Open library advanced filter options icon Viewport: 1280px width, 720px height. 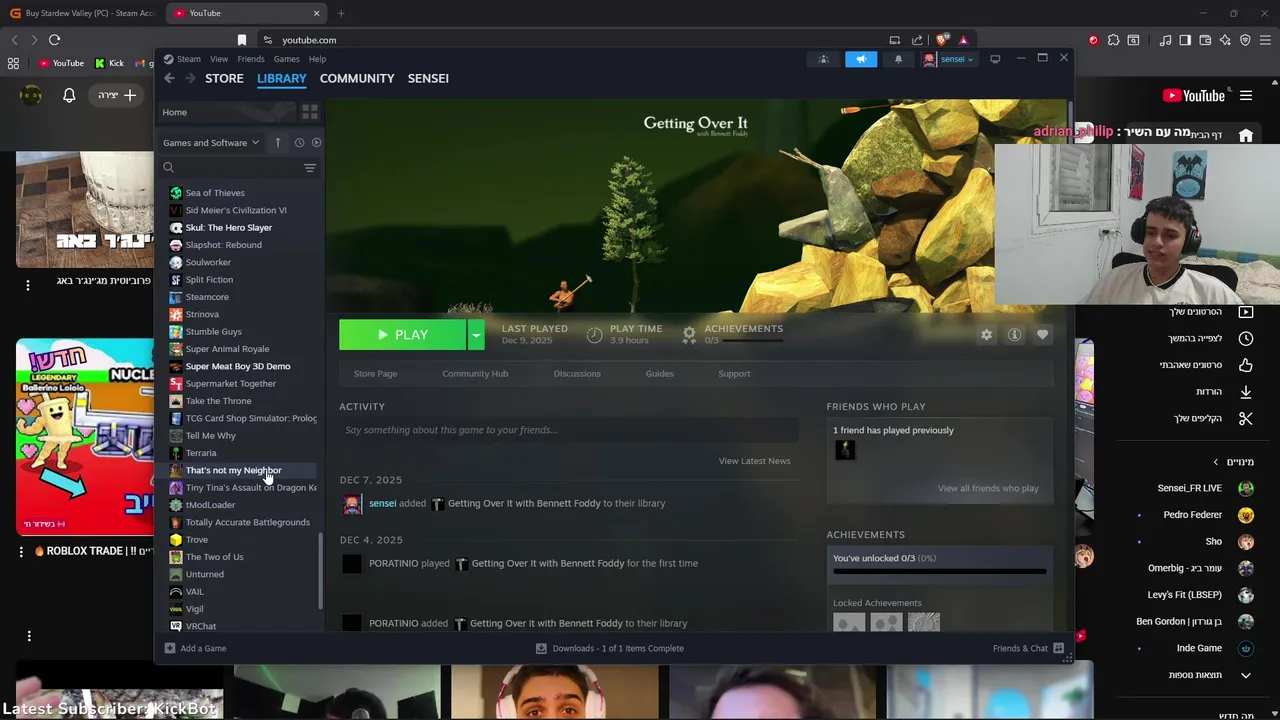[310, 168]
